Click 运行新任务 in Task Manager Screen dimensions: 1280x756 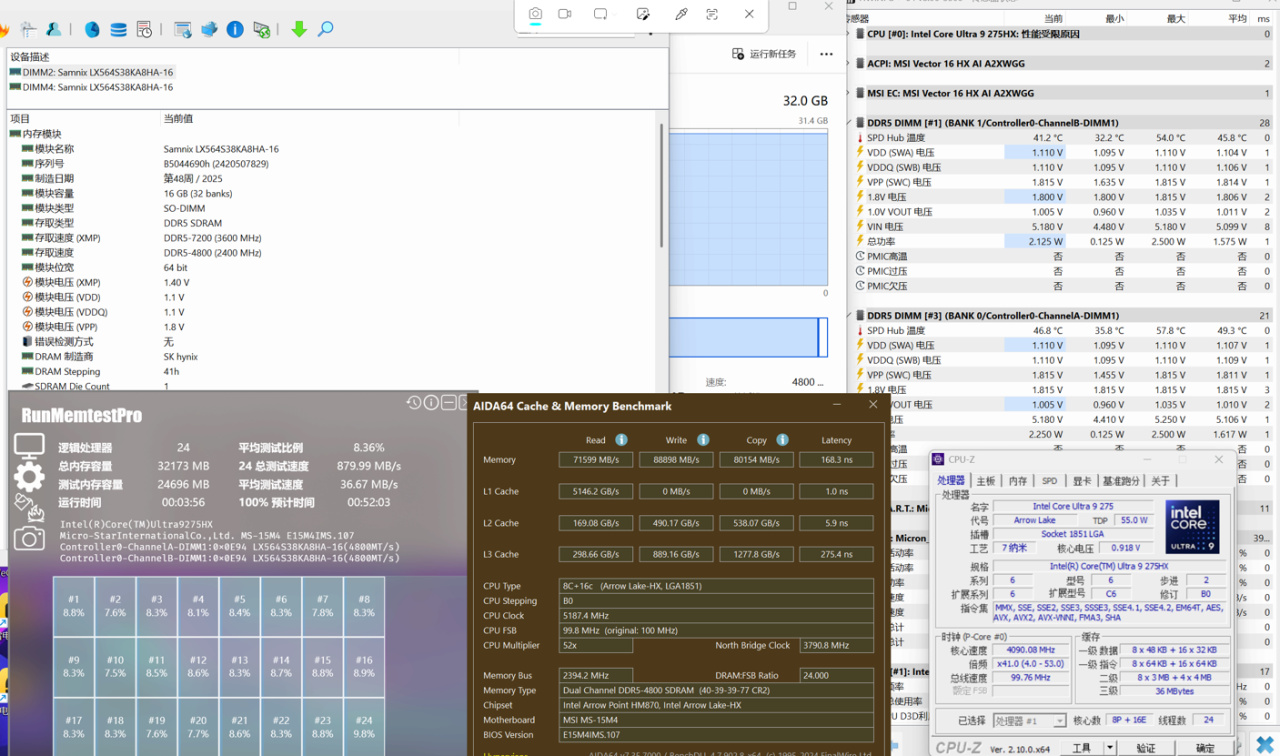click(x=764, y=54)
